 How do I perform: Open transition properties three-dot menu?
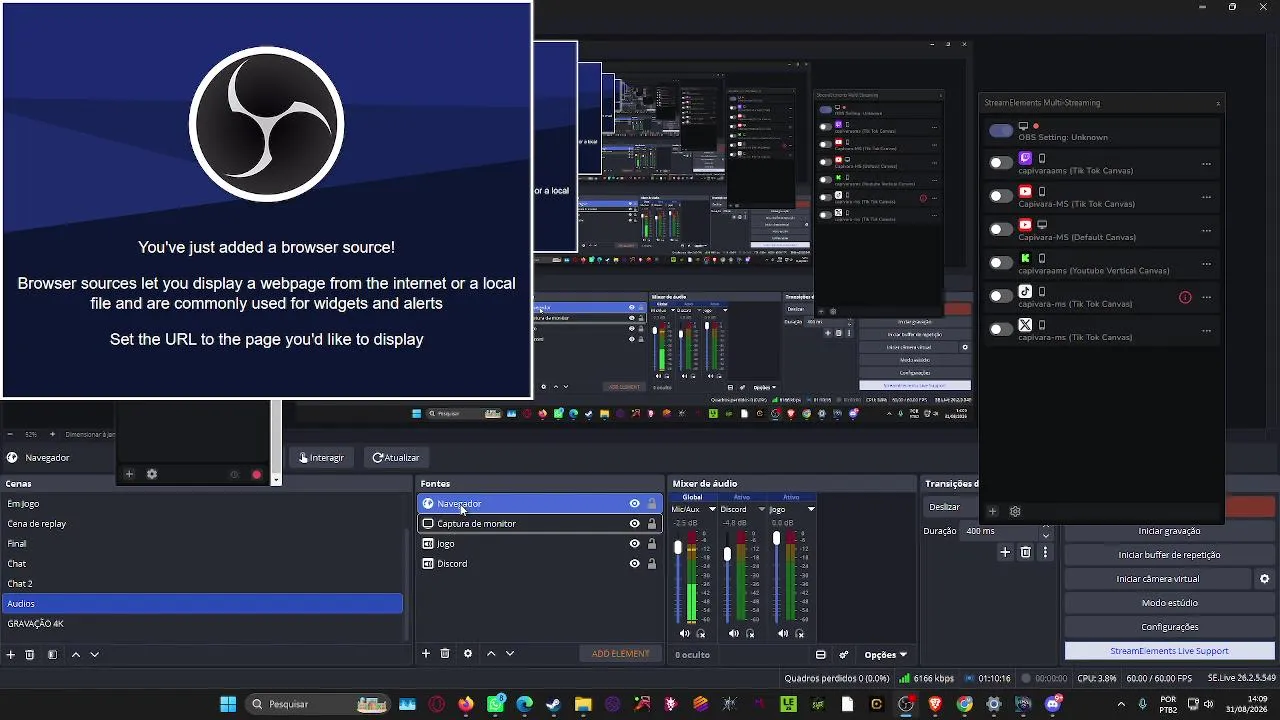pyautogui.click(x=1046, y=552)
